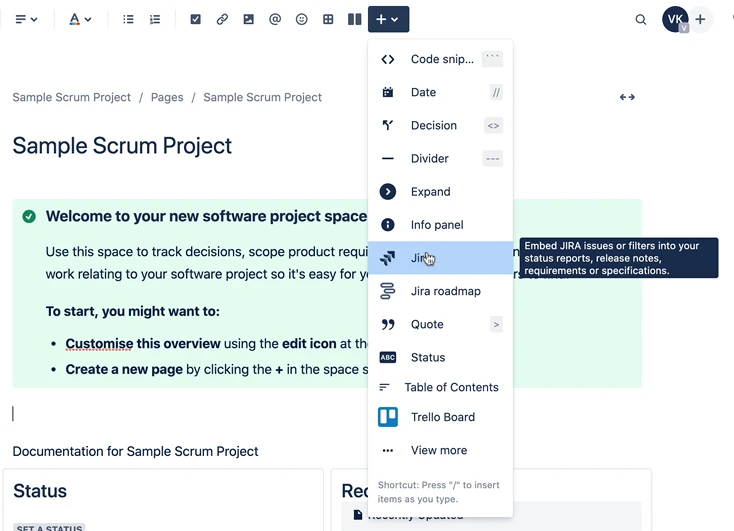Insert Table of Contents
This screenshot has width=734, height=531.
point(440,387)
